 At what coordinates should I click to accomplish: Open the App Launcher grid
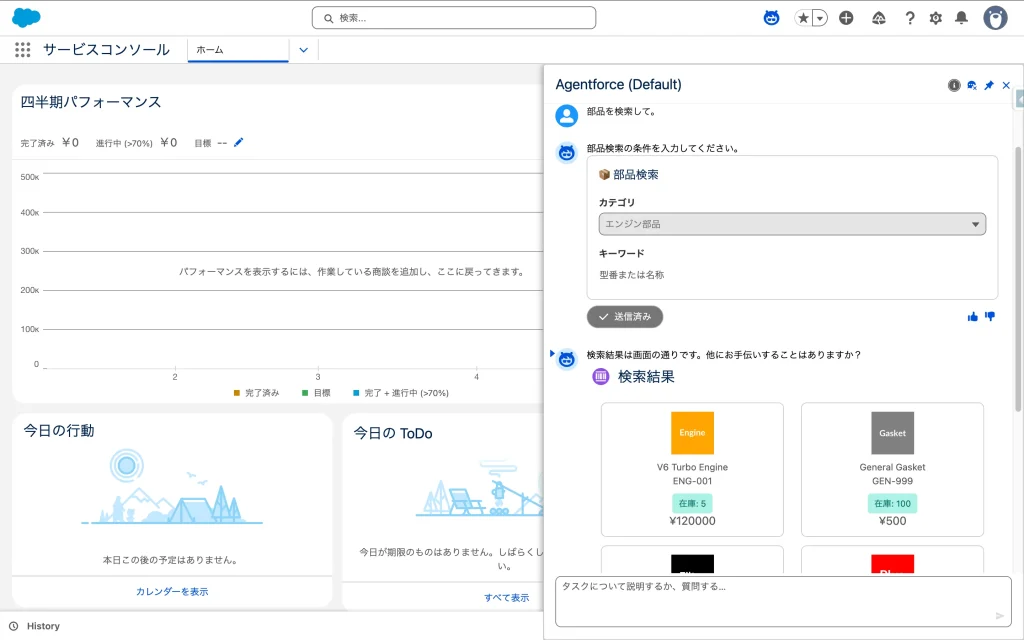click(23, 50)
